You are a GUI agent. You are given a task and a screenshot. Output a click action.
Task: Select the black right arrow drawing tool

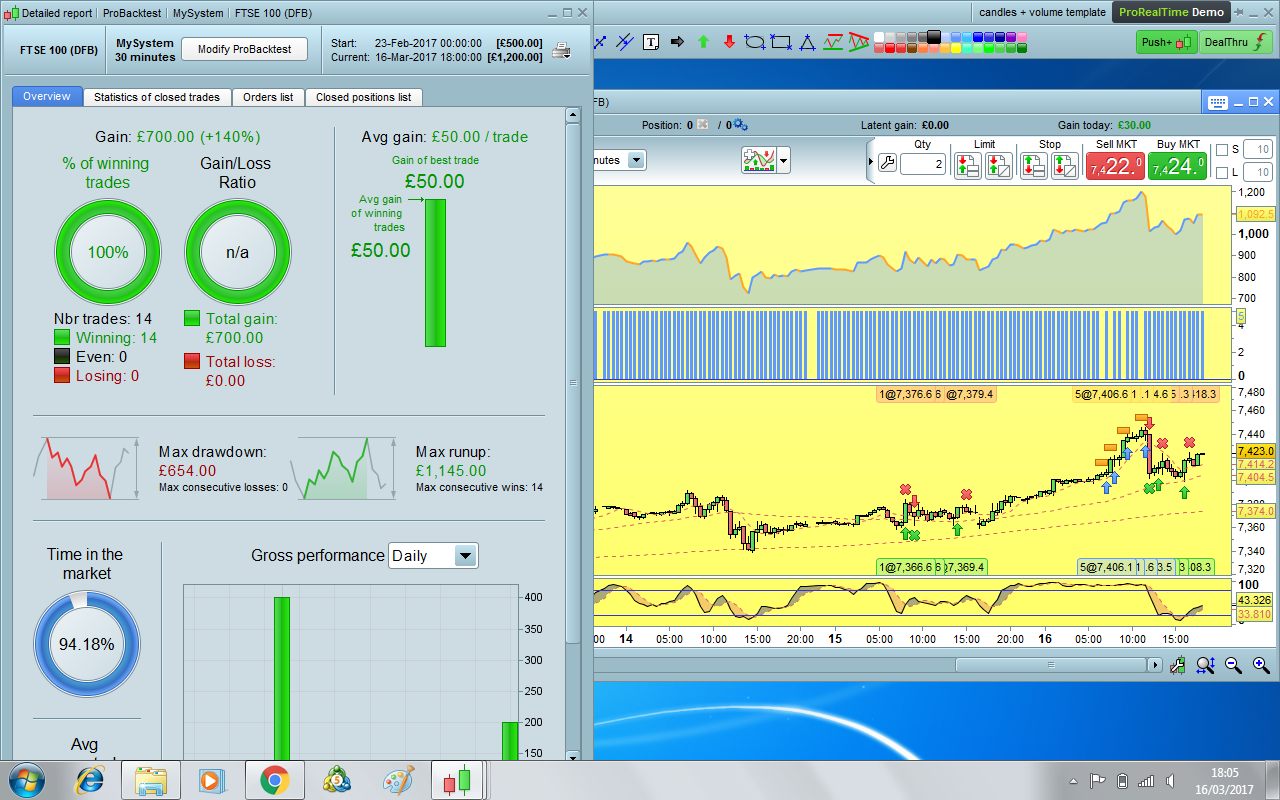tap(677, 42)
